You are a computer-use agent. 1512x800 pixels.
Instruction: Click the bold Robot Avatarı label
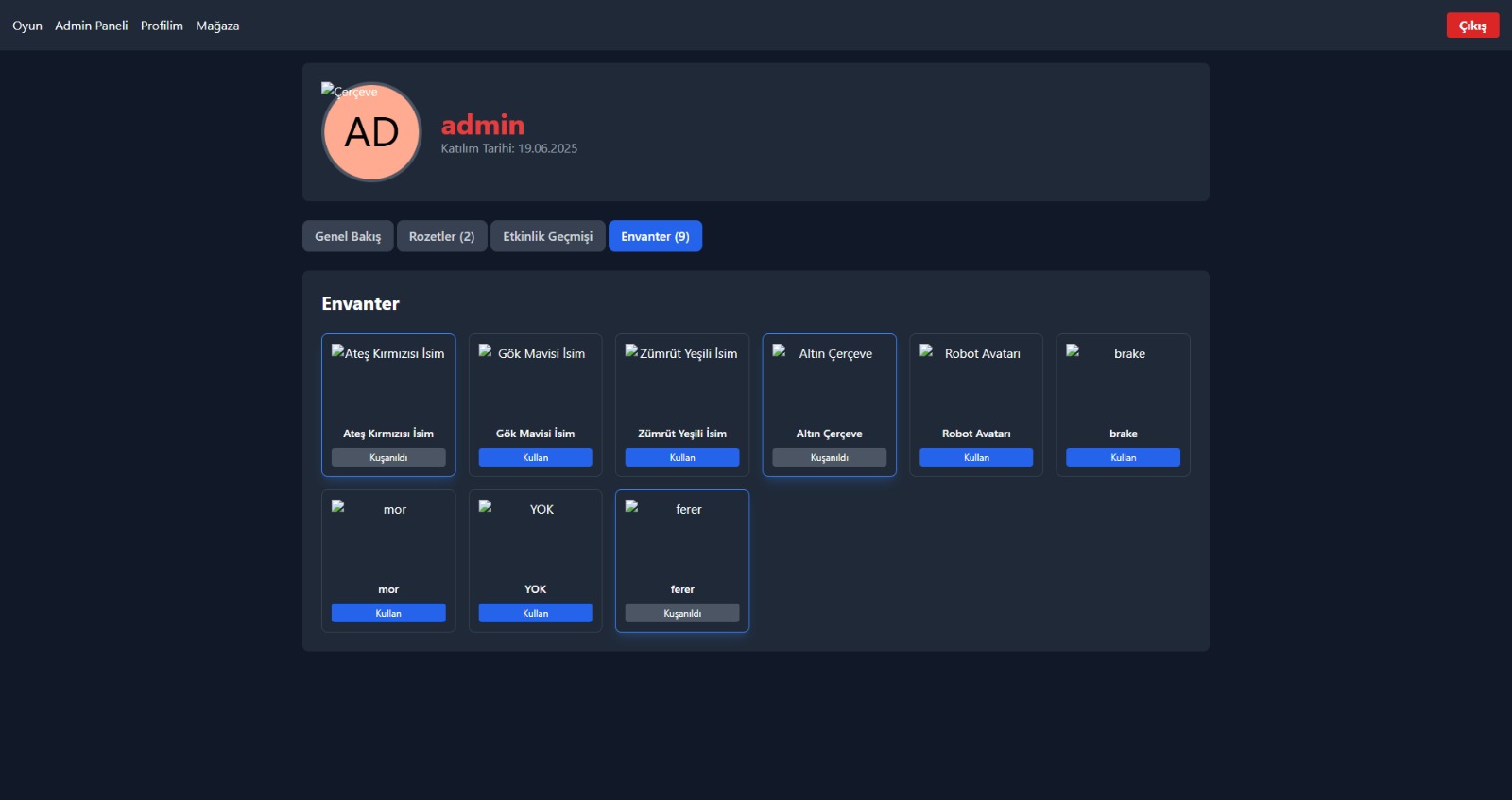click(x=976, y=434)
